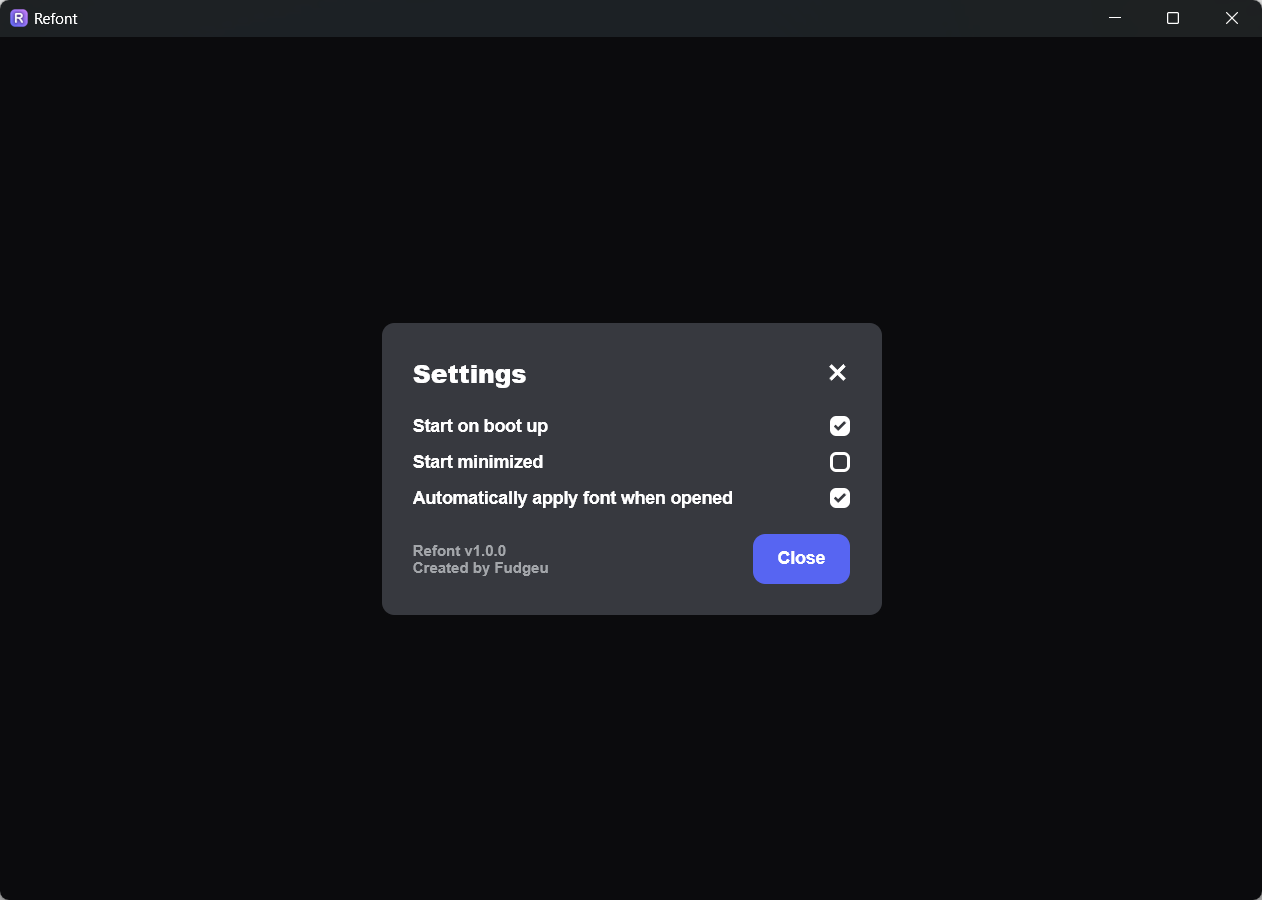Click the Refont title text
Image resolution: width=1262 pixels, height=900 pixels.
55,18
